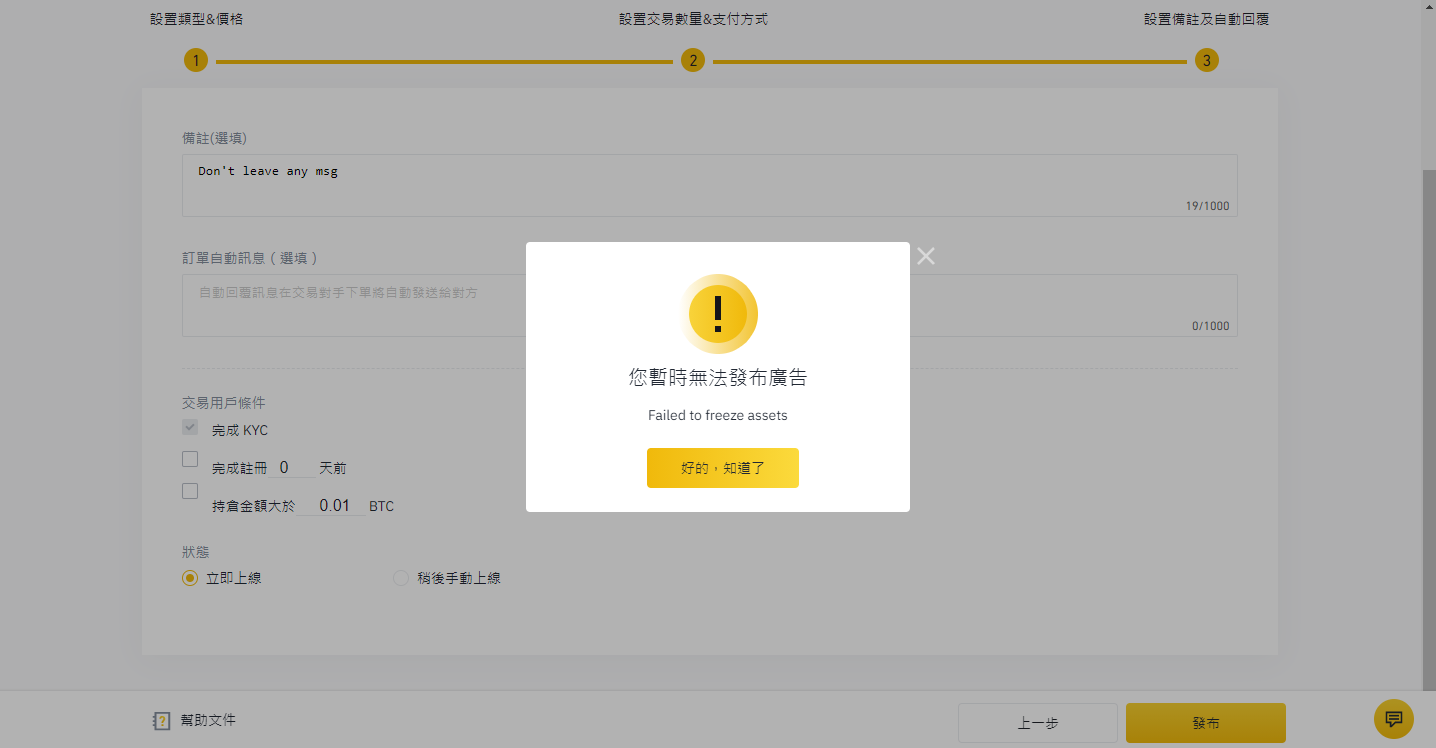The height and width of the screenshot is (748, 1436).
Task: Select the step 2 circle indicator
Action: point(693,60)
